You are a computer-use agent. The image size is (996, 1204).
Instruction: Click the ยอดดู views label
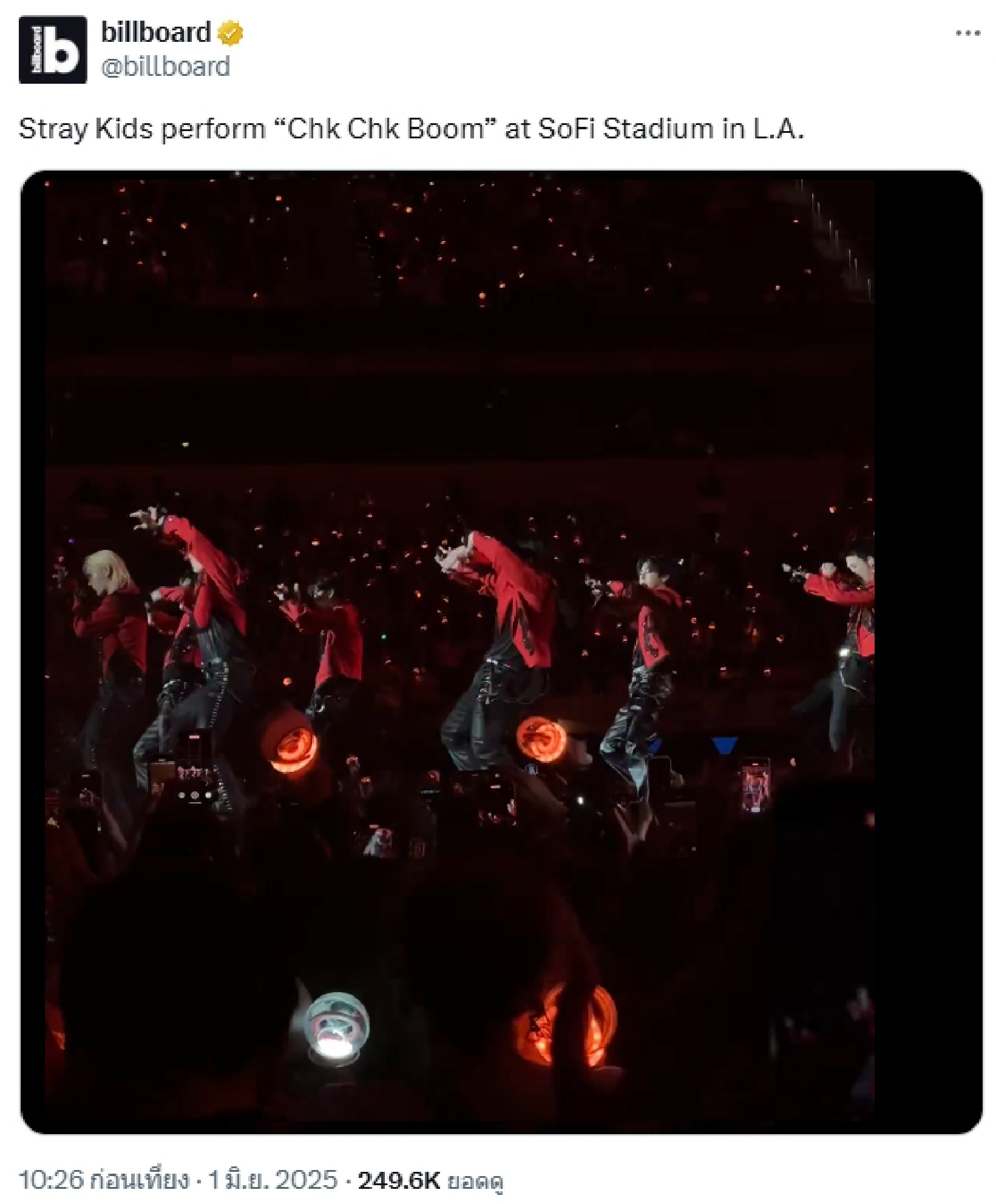(x=475, y=1181)
